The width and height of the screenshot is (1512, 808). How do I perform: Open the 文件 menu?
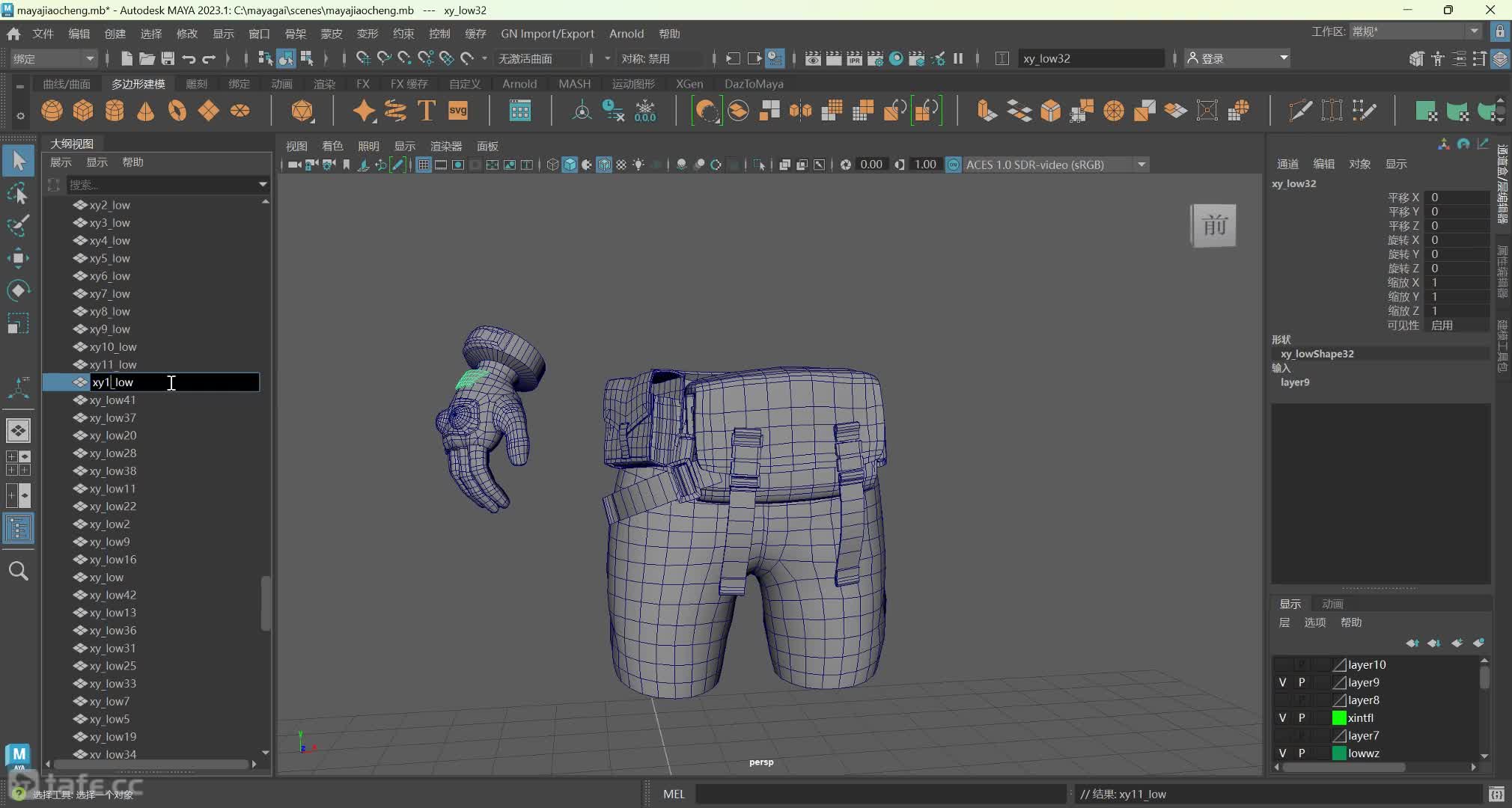click(x=43, y=34)
